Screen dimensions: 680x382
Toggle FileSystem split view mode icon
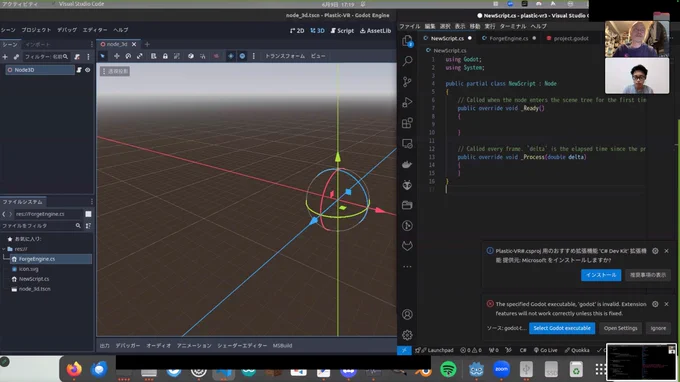[x=88, y=214]
